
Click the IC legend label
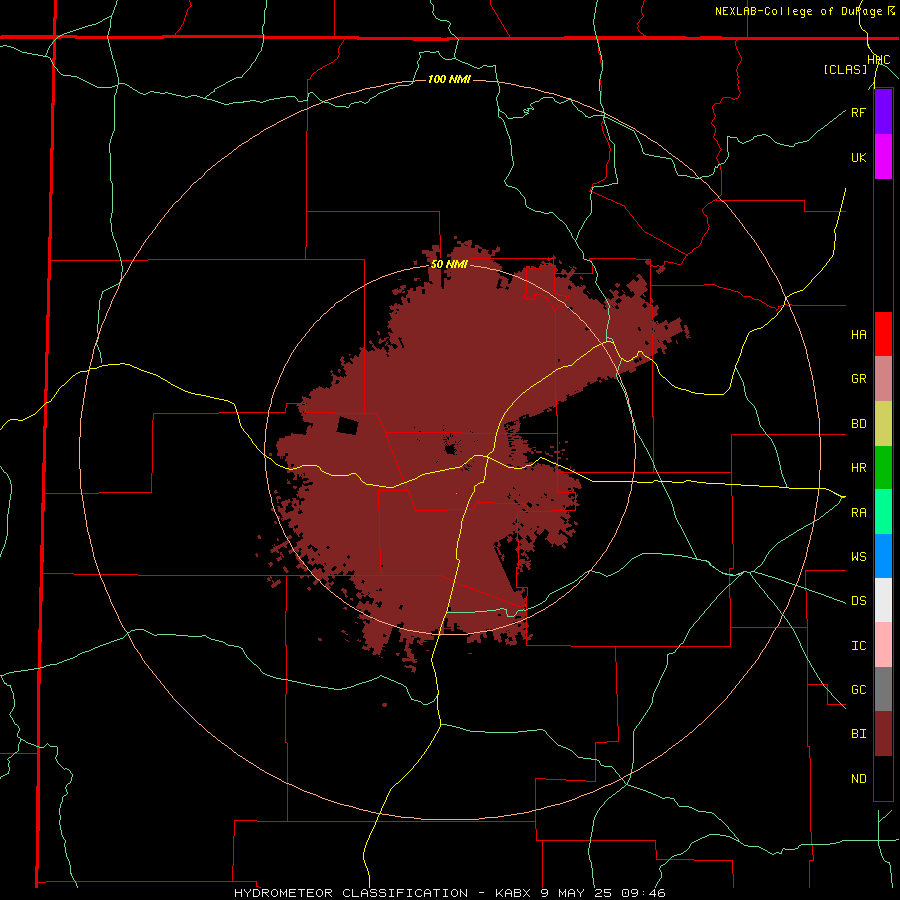tap(858, 646)
